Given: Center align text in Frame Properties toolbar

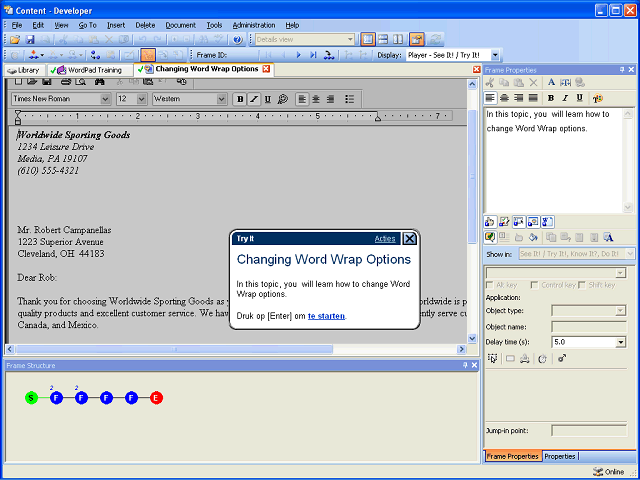Looking at the screenshot, I should point(504,98).
